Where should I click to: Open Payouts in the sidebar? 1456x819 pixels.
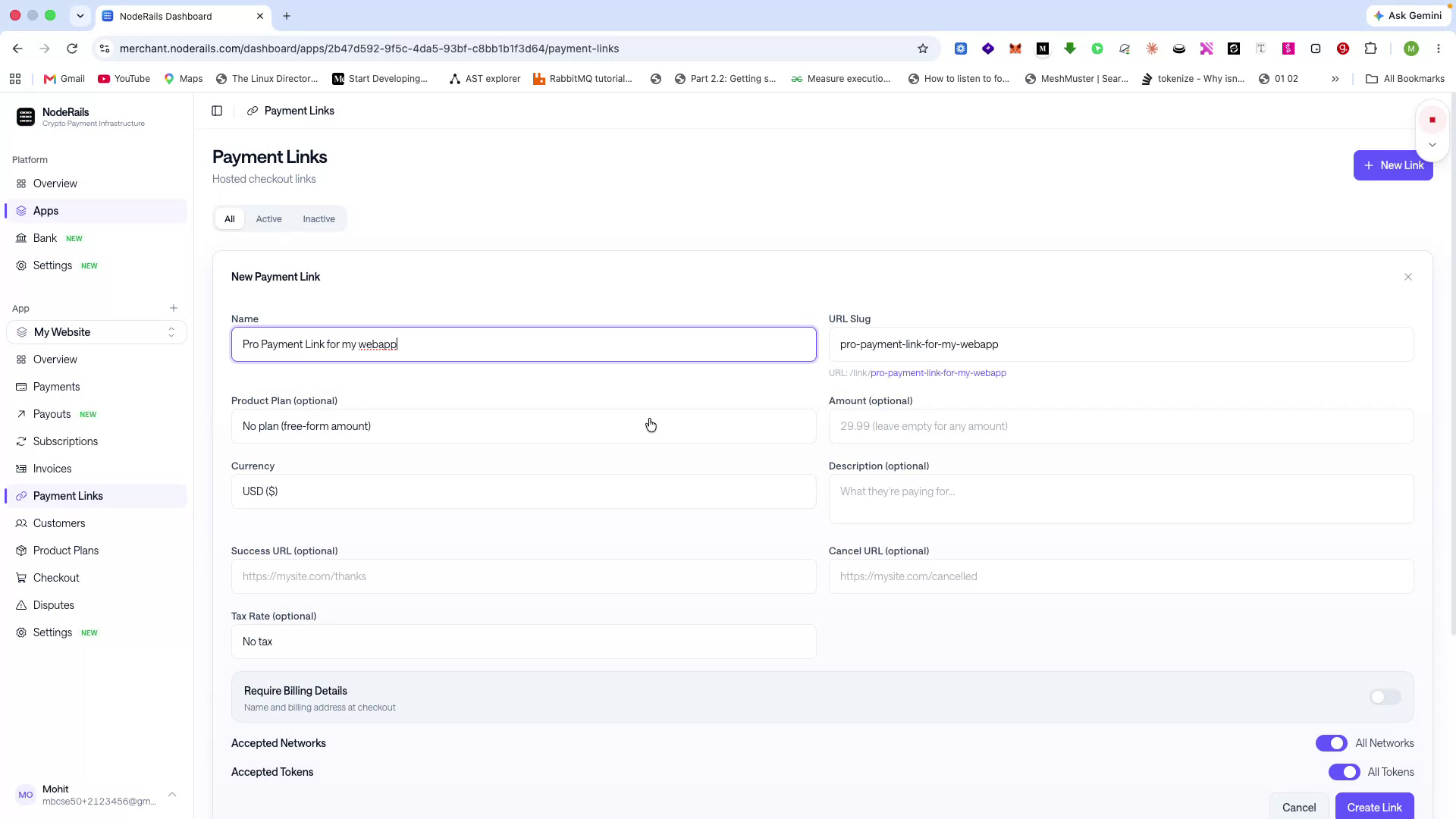96,414
